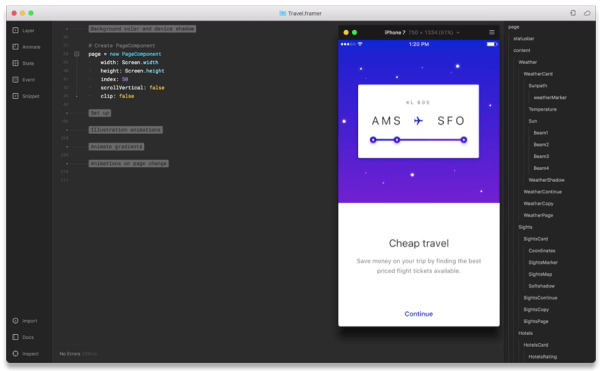Open the Docs icon in sidebar

(x=15, y=337)
